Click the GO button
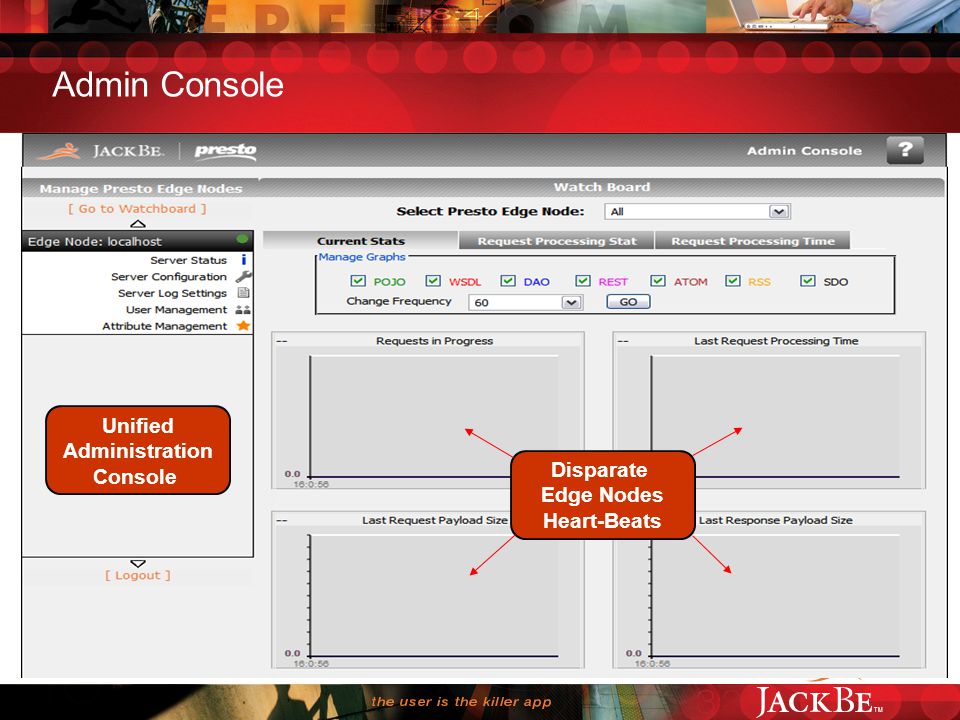This screenshot has width=960, height=720. coord(628,302)
